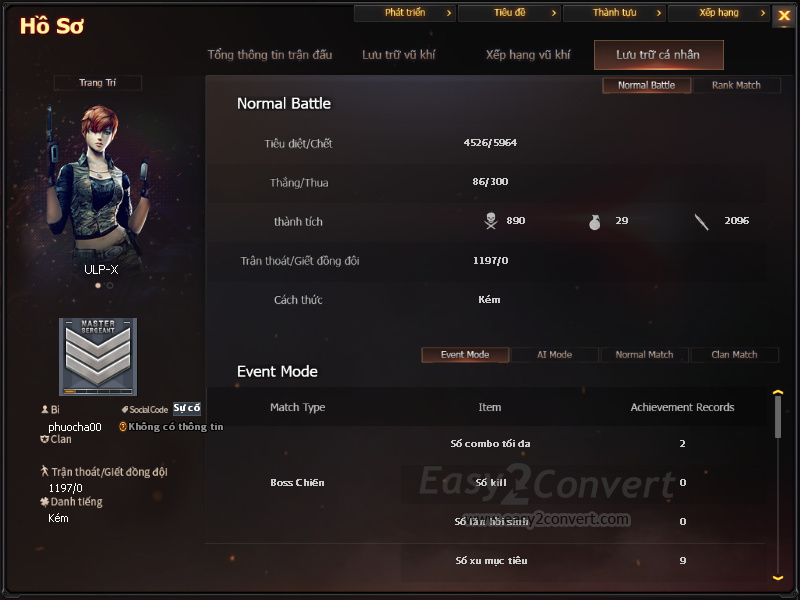Click the scroll down arrow in records list
Viewport: 800px width, 600px height.
[778, 578]
